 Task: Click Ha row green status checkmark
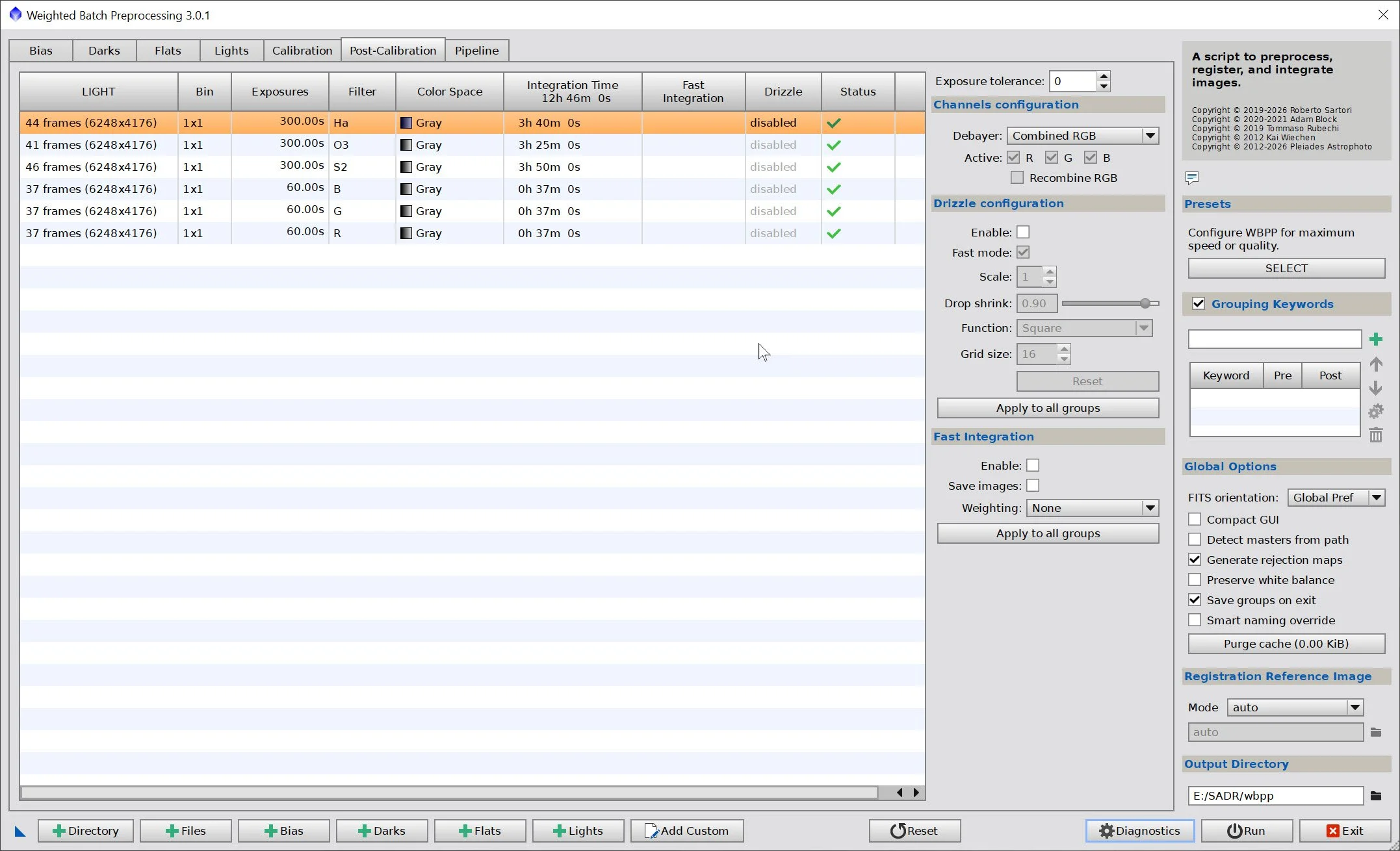pos(834,123)
